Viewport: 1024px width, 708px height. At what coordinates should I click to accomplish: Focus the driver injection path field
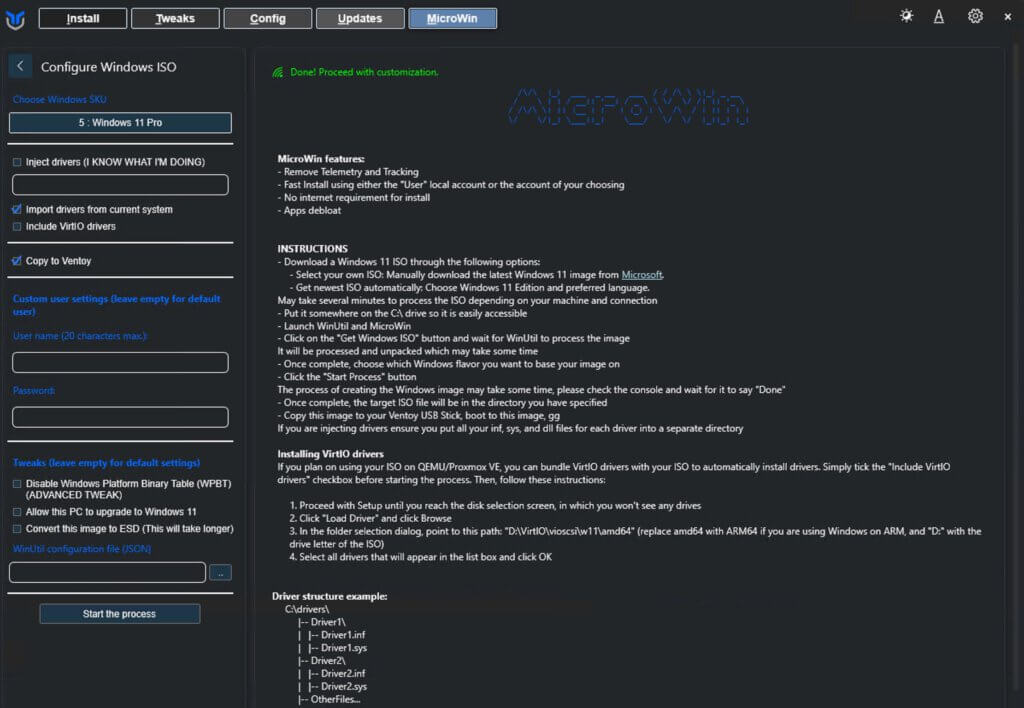pyautogui.click(x=120, y=185)
